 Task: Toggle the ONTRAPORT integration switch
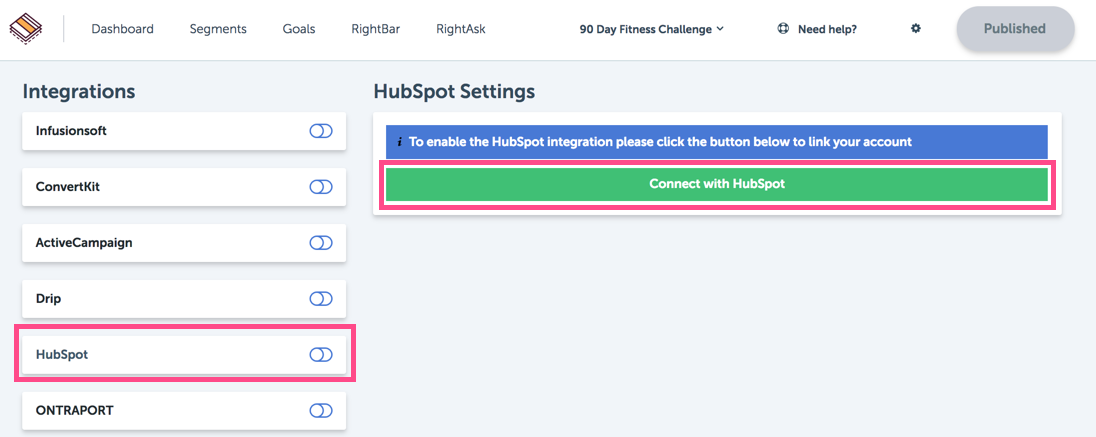click(321, 410)
